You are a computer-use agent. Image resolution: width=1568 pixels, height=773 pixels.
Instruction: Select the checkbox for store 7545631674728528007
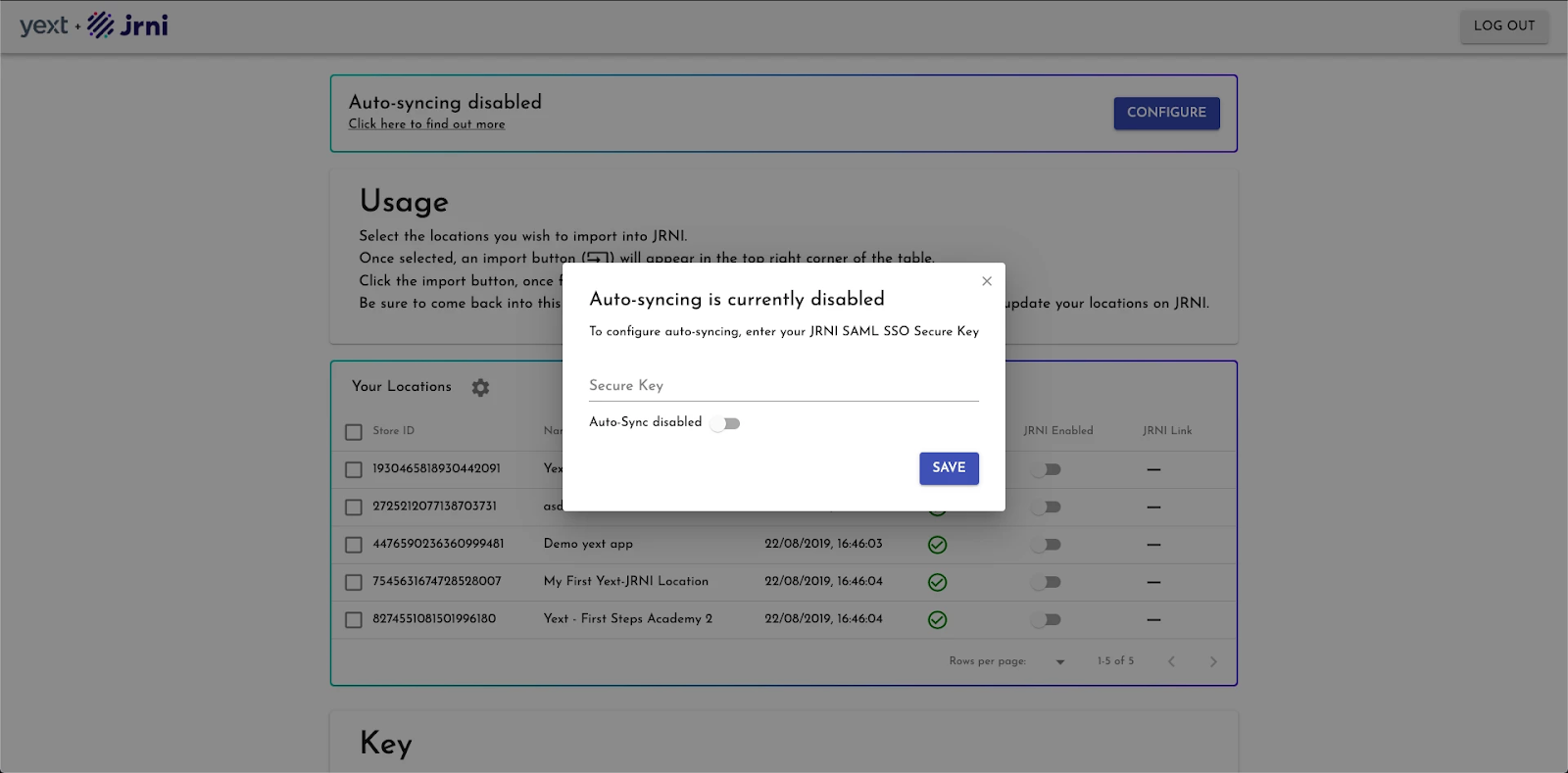pos(354,582)
